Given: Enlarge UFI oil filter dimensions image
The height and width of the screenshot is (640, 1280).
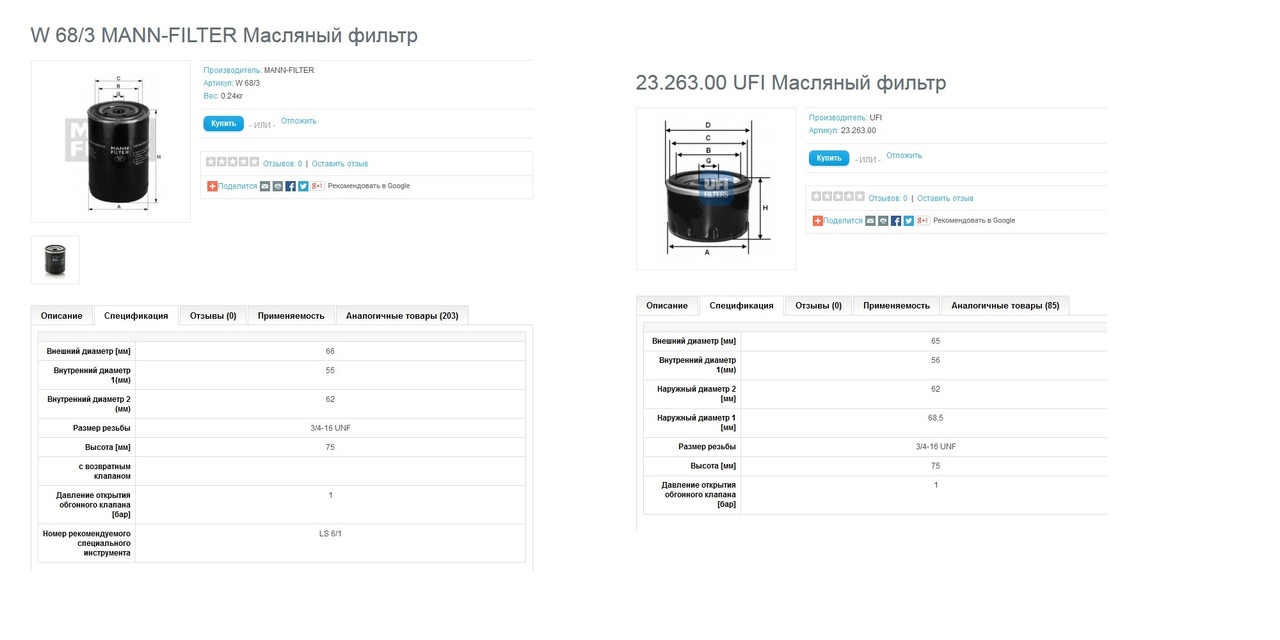Looking at the screenshot, I should [x=716, y=189].
